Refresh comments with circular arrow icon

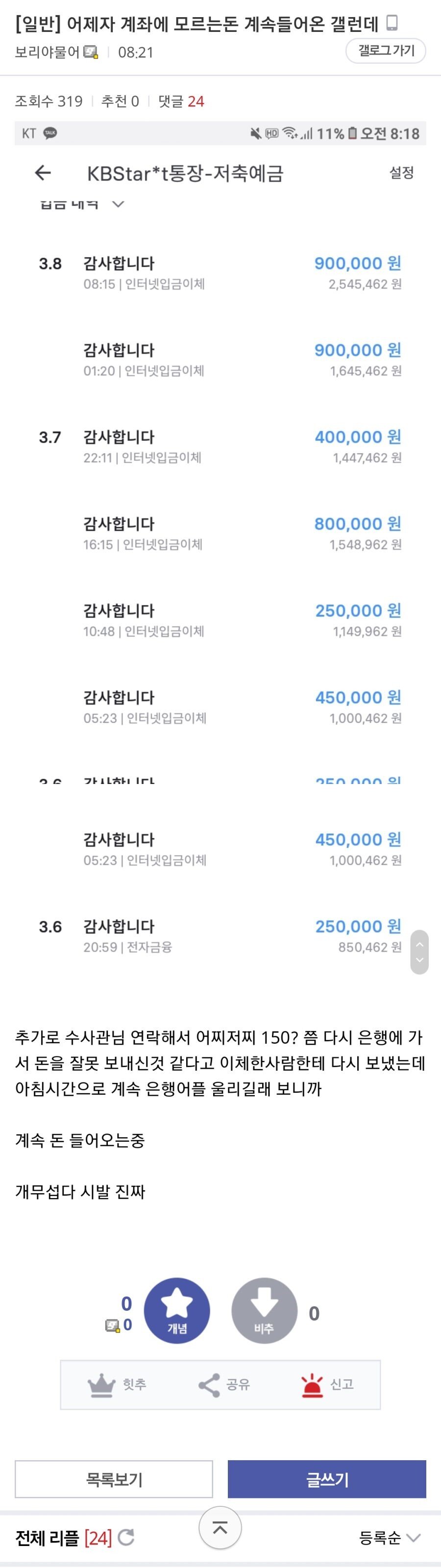pyautogui.click(x=126, y=1538)
